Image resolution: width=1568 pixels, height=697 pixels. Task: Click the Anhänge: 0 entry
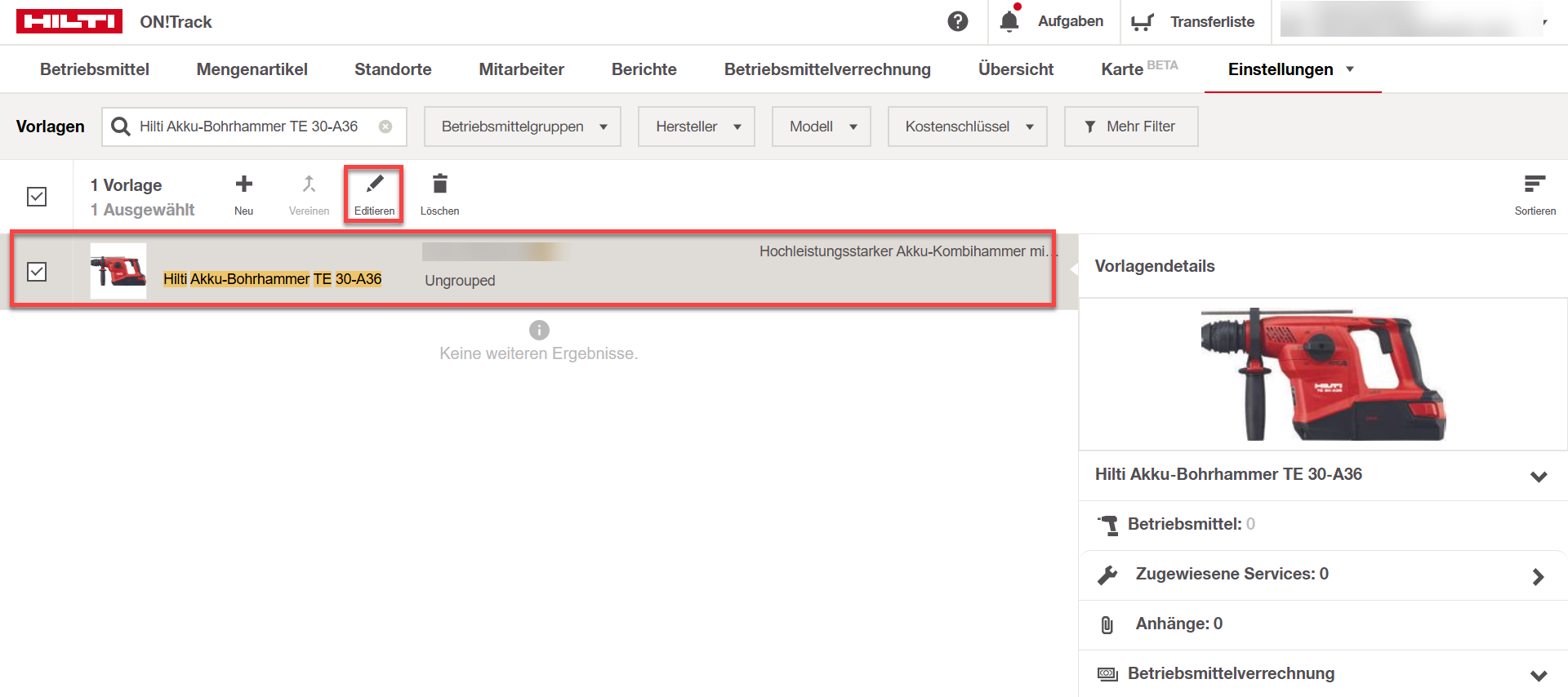(x=1179, y=624)
